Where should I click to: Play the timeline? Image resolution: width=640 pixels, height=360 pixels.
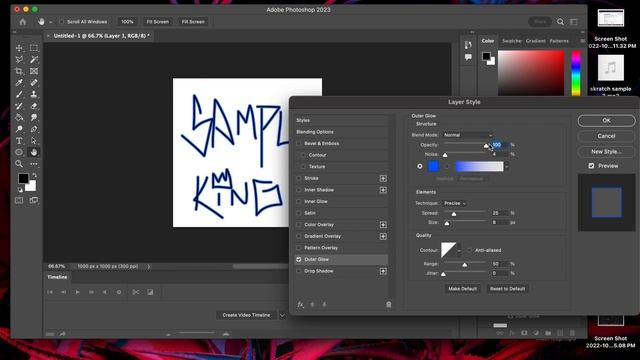click(77, 292)
